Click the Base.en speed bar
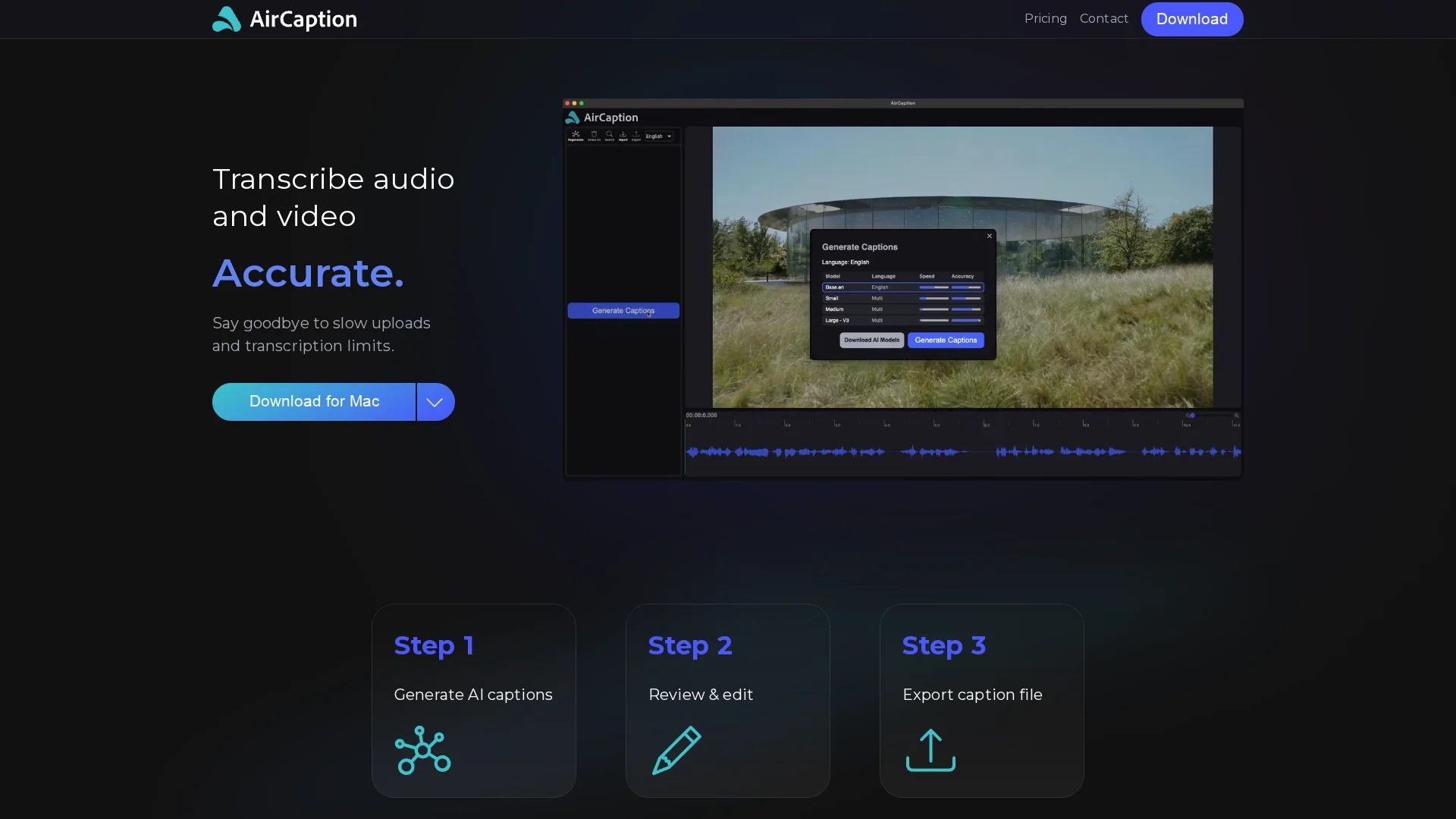 click(934, 287)
